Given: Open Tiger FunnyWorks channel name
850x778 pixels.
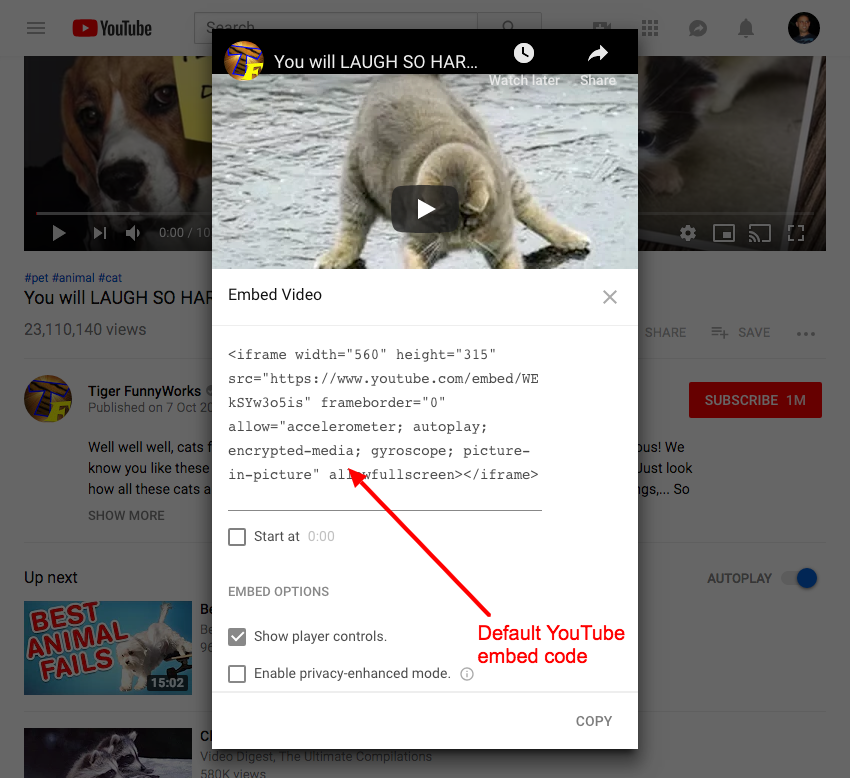Looking at the screenshot, I should pos(145,391).
